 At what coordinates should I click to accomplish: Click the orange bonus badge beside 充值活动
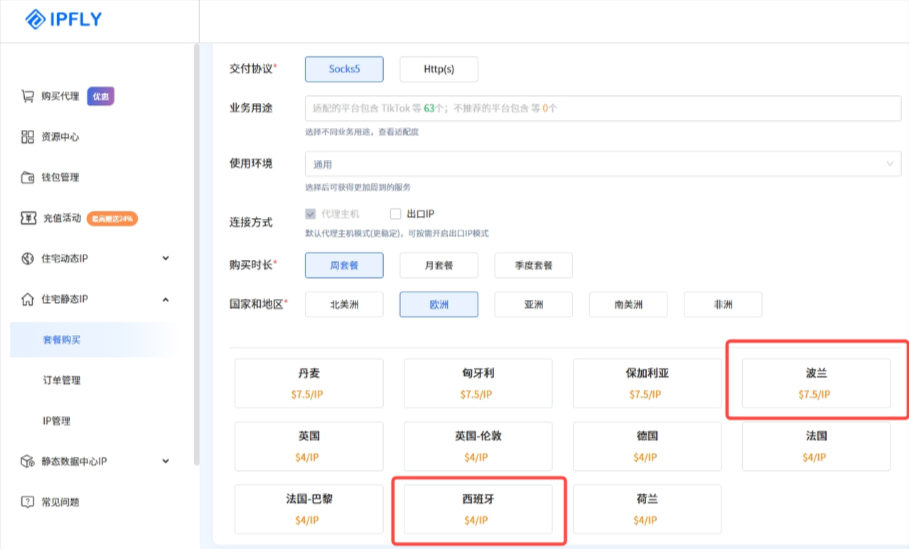[x=112, y=219]
